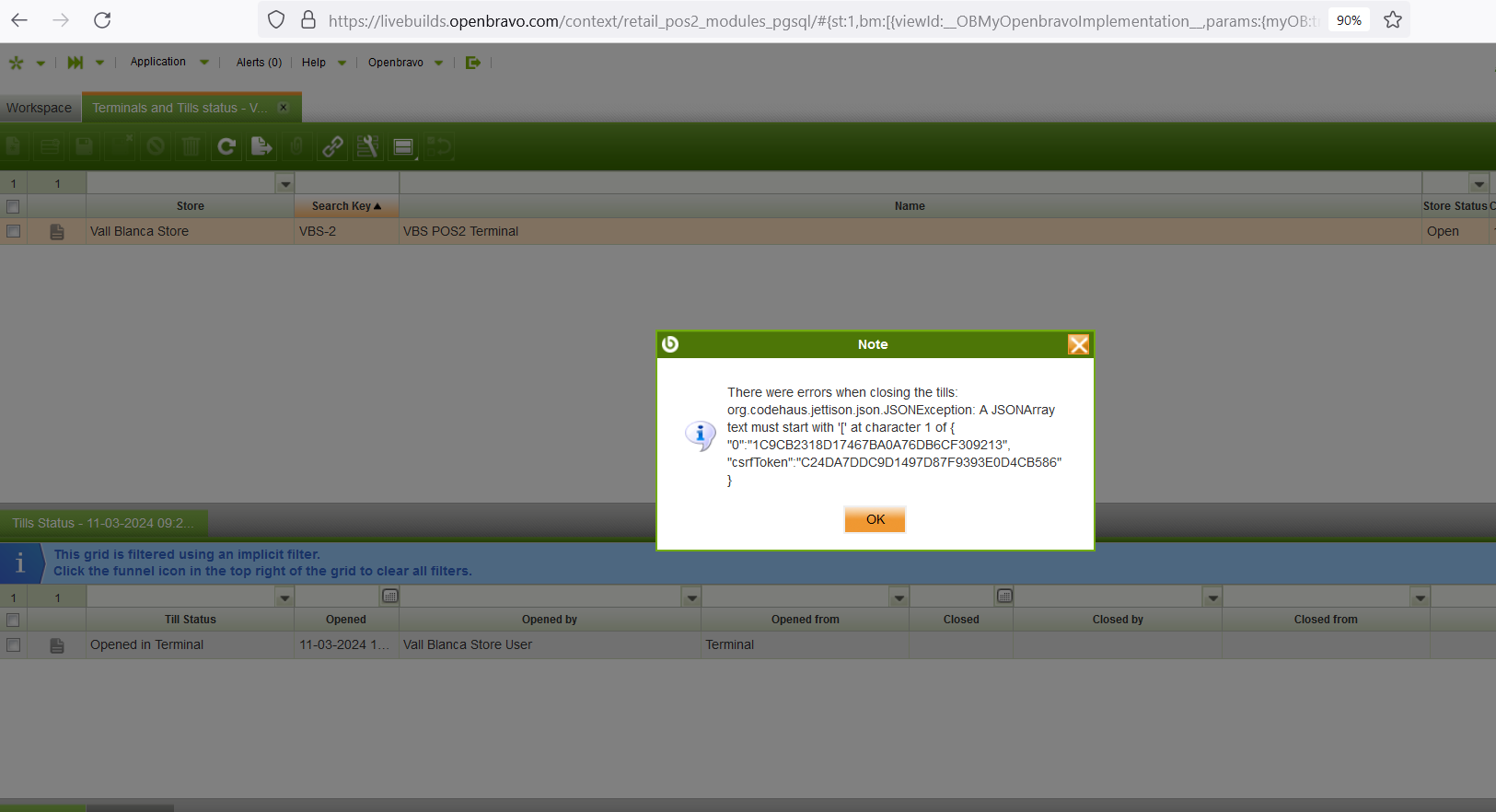The height and width of the screenshot is (812, 1496).
Task: Expand the Store column filter dropdown
Action: [x=284, y=184]
